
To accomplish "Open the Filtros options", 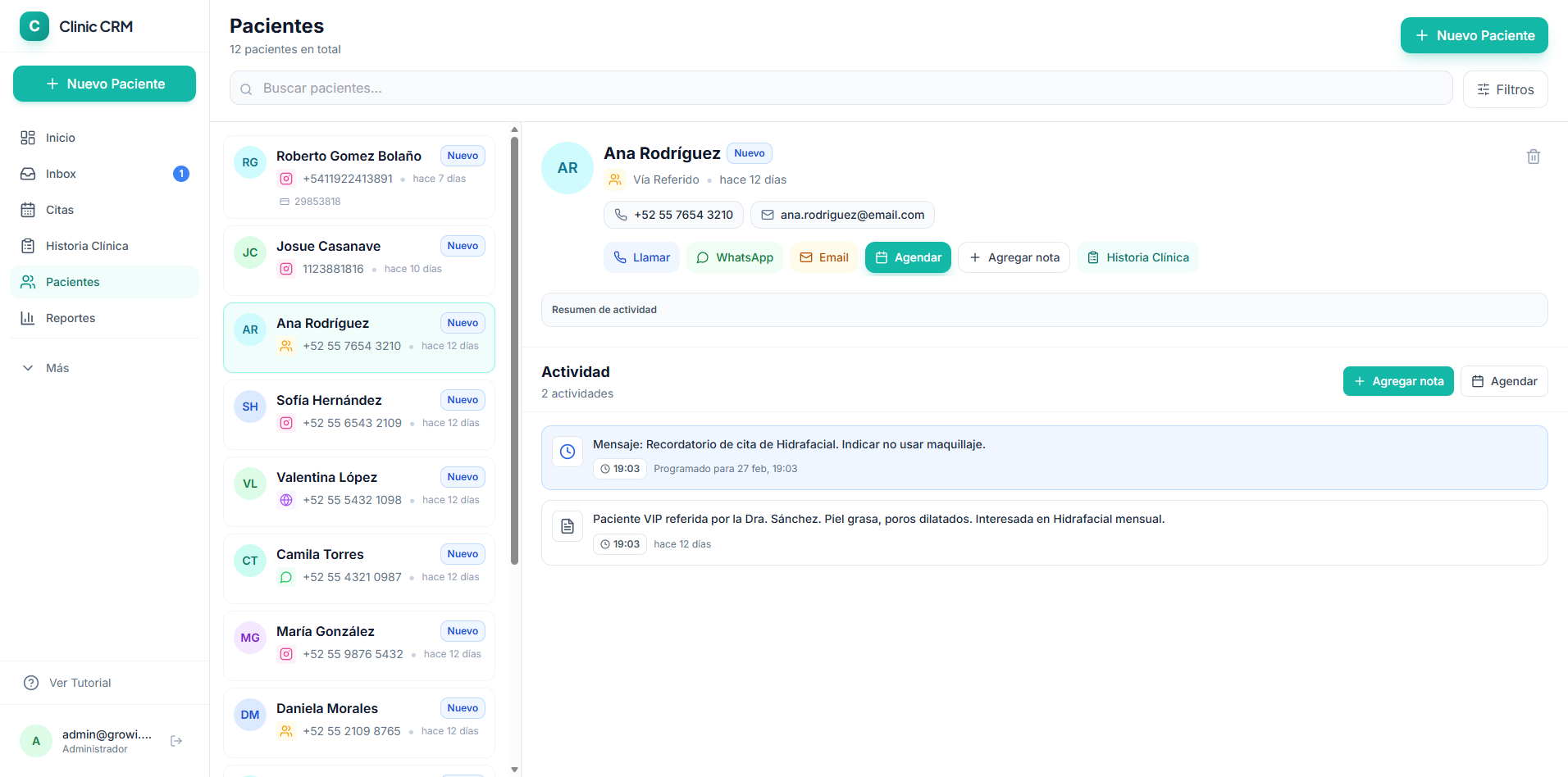I will point(1505,89).
